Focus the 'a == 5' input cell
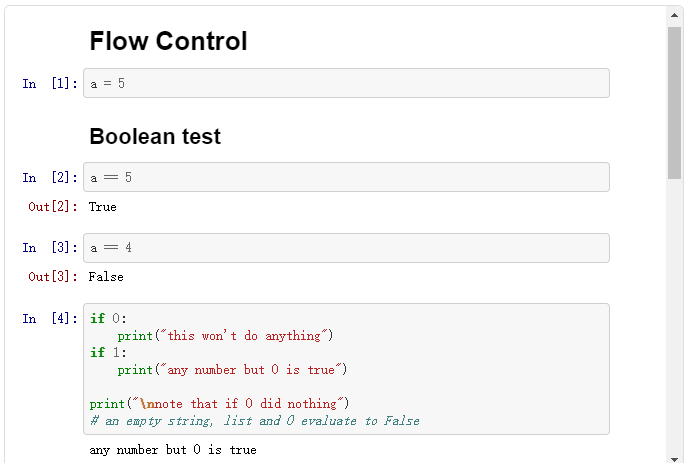This screenshot has height=463, width=687. [346, 177]
